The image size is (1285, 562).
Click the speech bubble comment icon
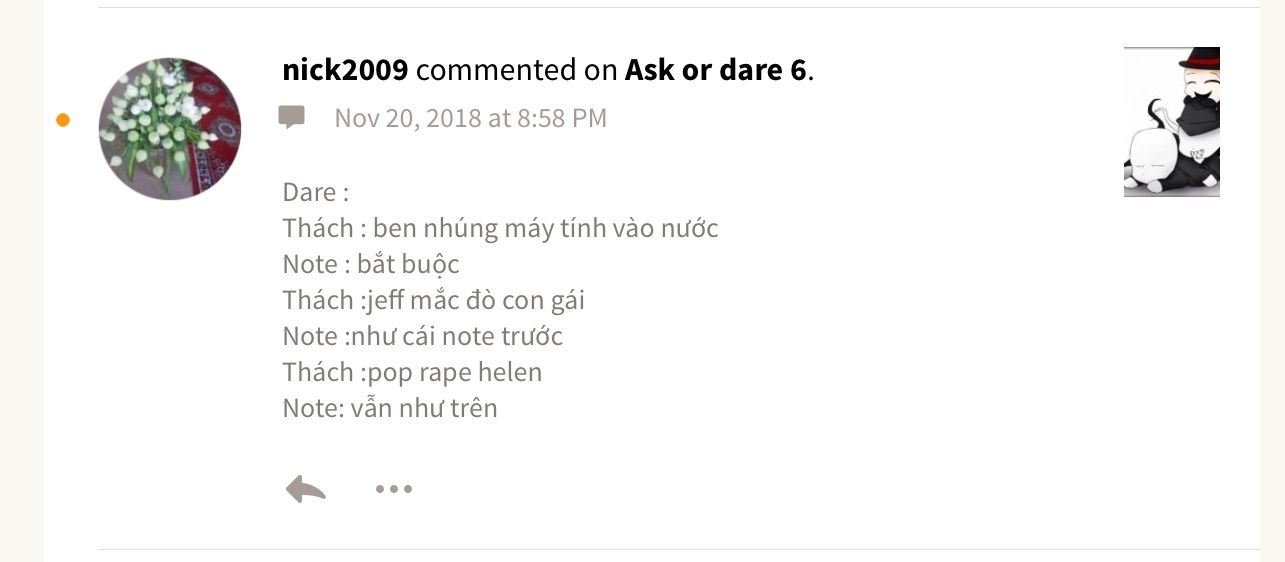(x=292, y=118)
